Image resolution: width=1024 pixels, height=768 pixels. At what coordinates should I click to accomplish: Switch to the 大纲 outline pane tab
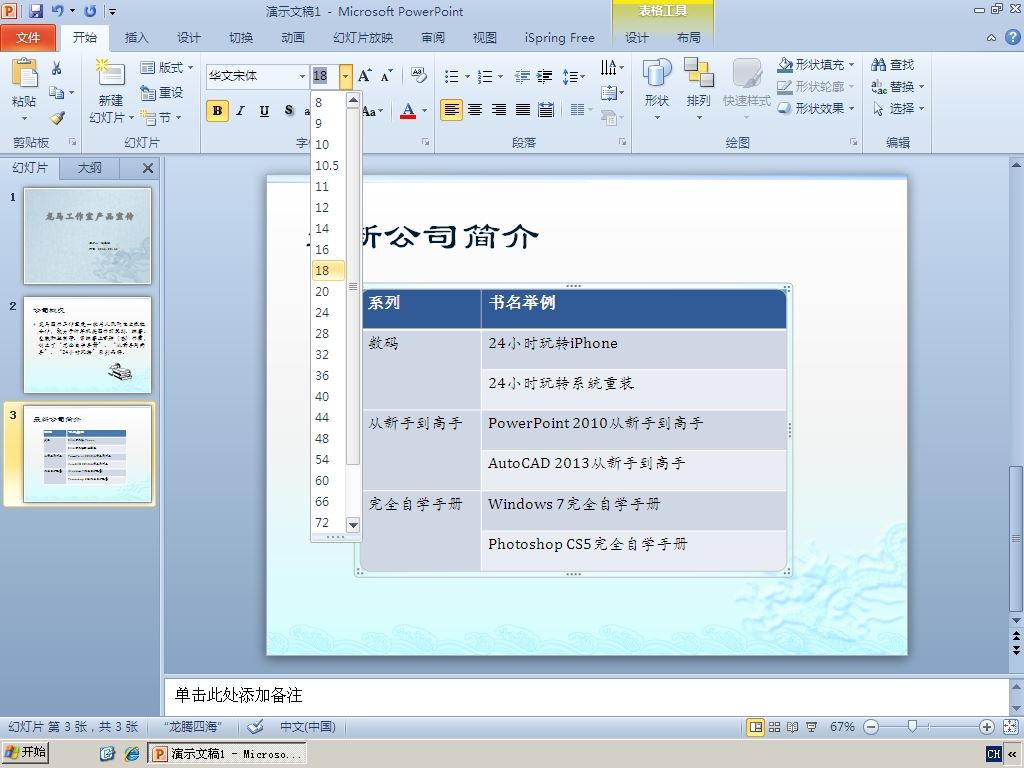[89, 168]
